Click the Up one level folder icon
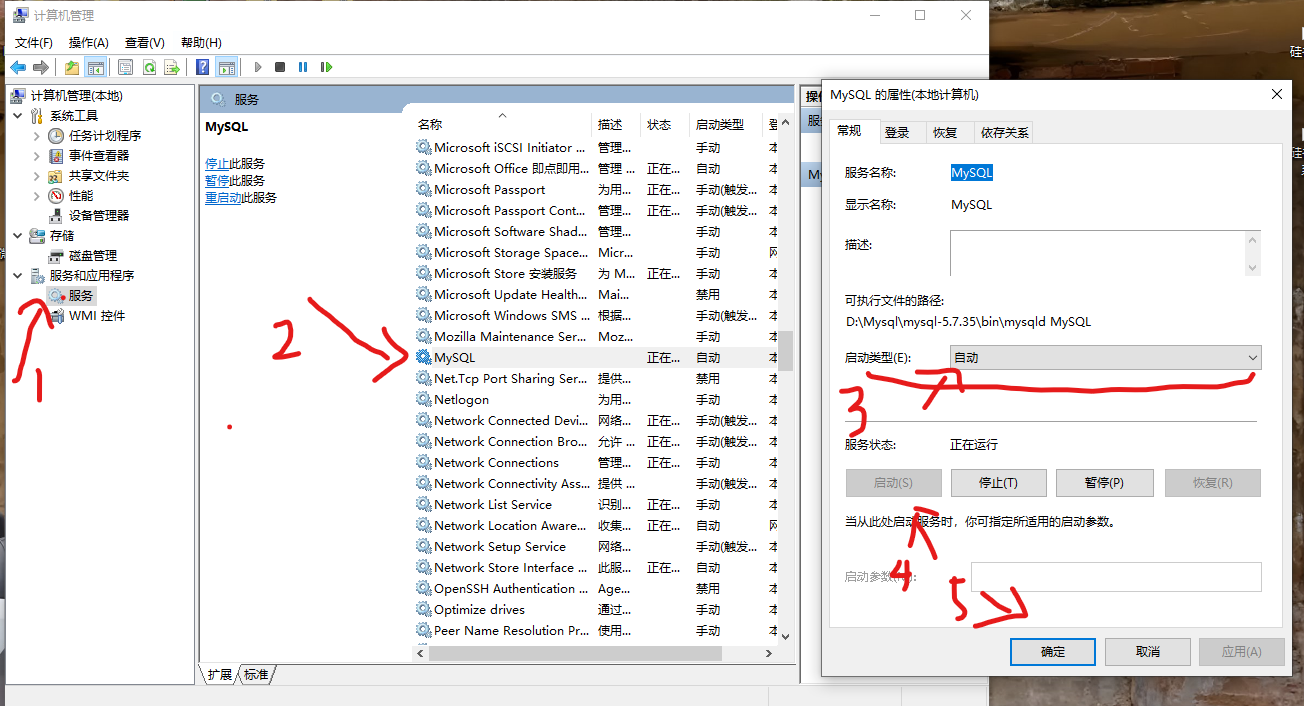The height and width of the screenshot is (706, 1304). (71, 67)
